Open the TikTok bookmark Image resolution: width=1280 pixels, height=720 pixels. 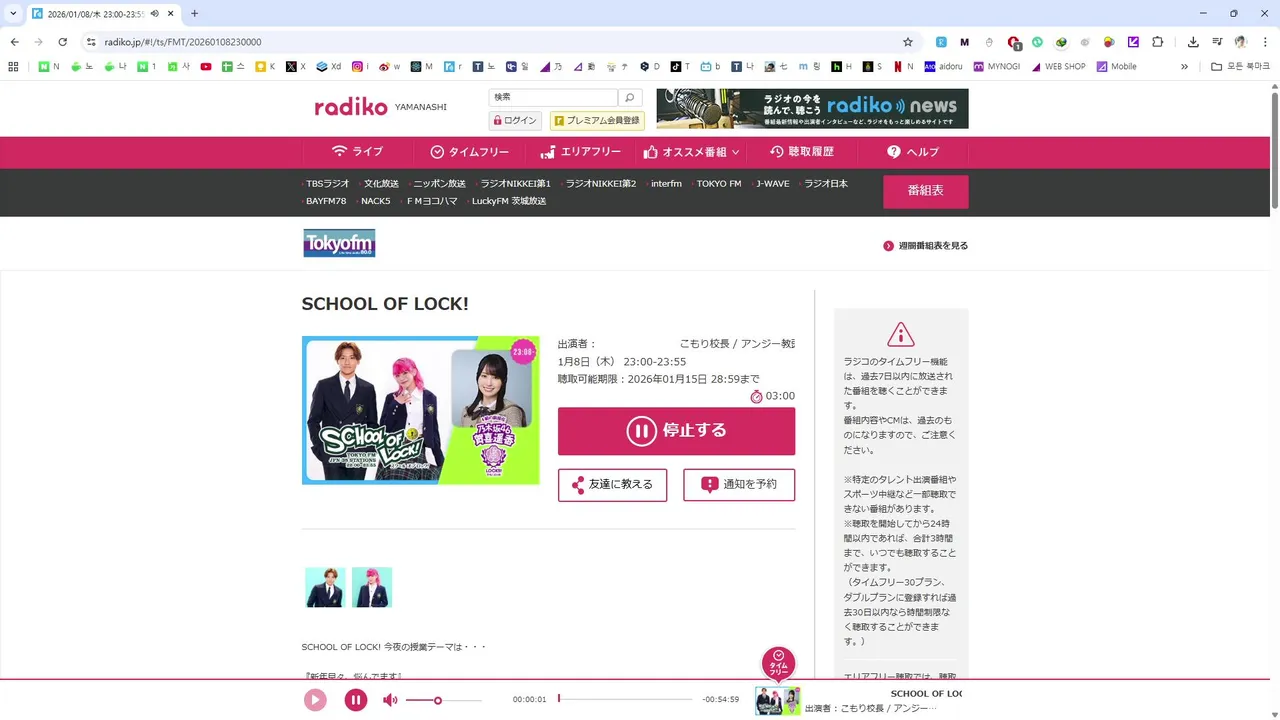point(680,67)
